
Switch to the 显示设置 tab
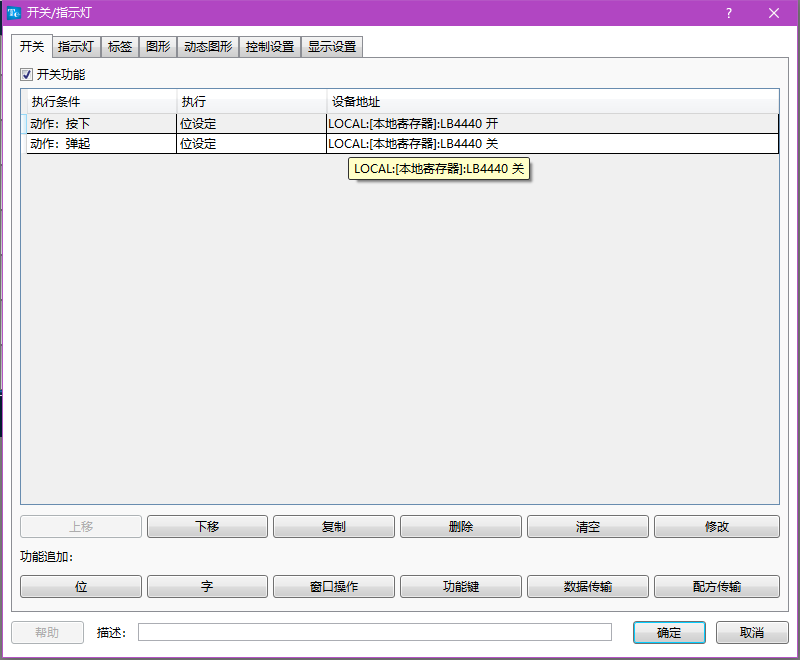point(332,47)
